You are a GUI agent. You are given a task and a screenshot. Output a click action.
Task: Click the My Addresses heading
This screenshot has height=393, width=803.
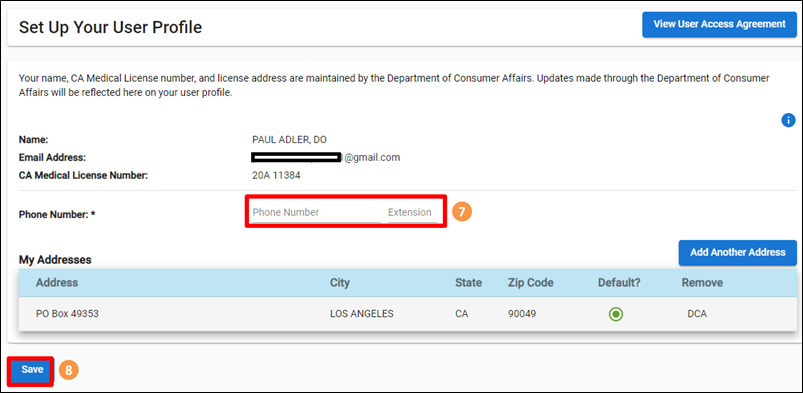[x=55, y=260]
